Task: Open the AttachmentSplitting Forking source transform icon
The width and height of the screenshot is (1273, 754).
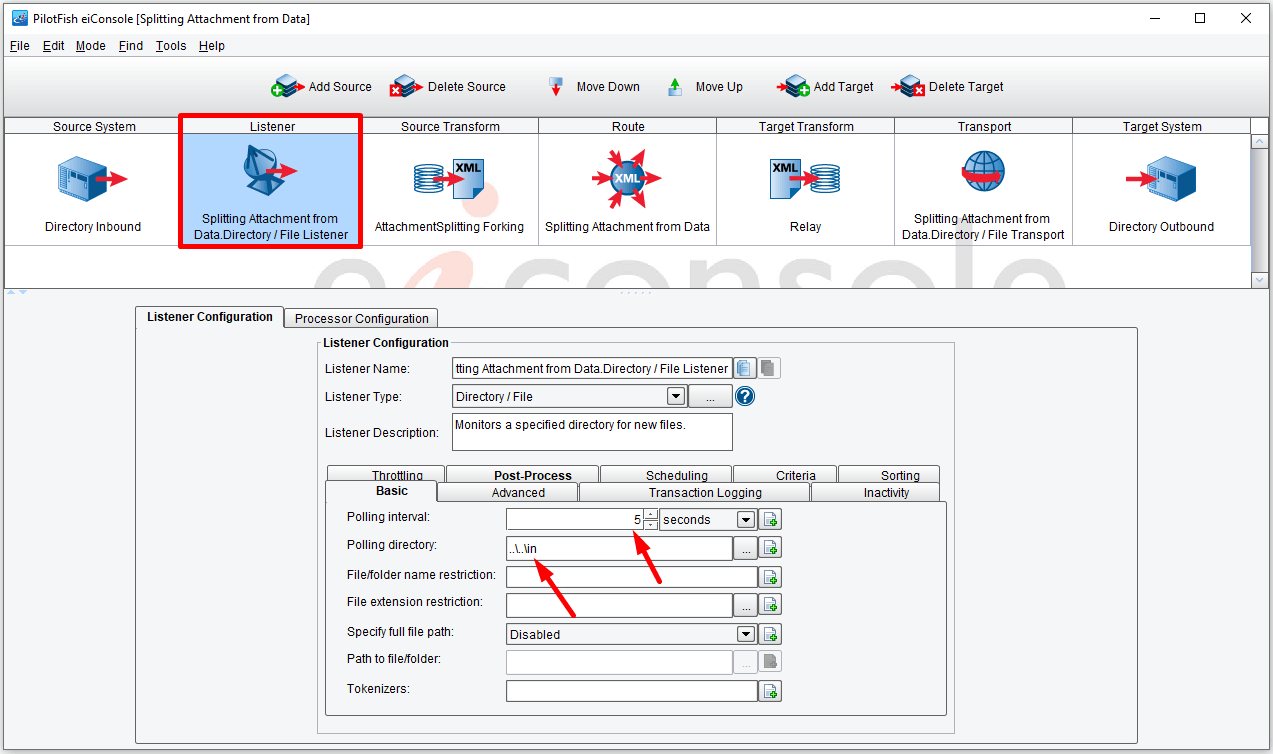Action: point(449,179)
